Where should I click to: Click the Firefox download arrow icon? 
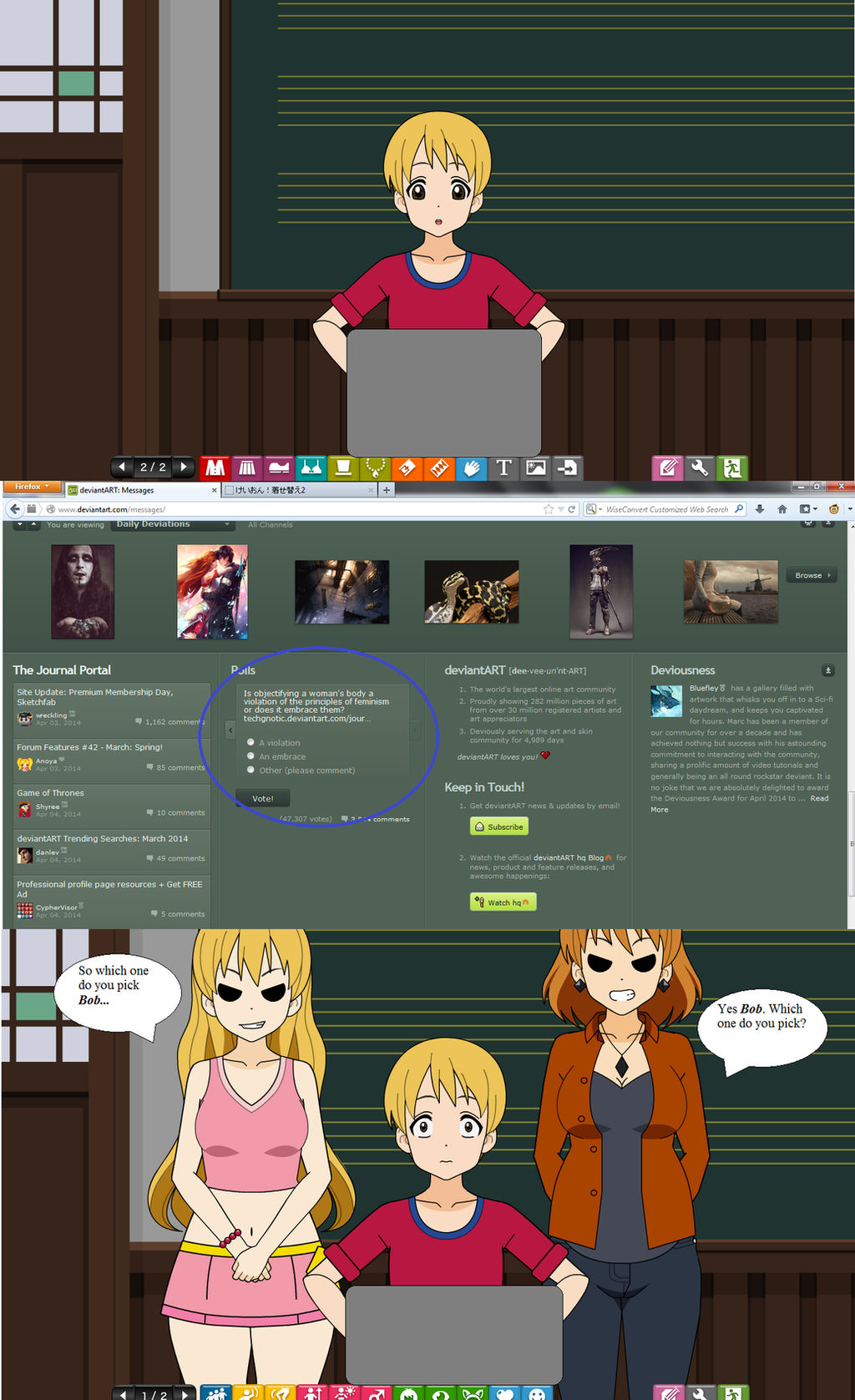click(760, 508)
